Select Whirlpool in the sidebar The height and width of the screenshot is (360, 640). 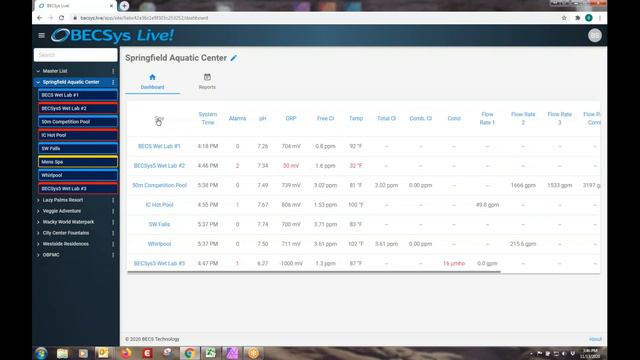78,175
